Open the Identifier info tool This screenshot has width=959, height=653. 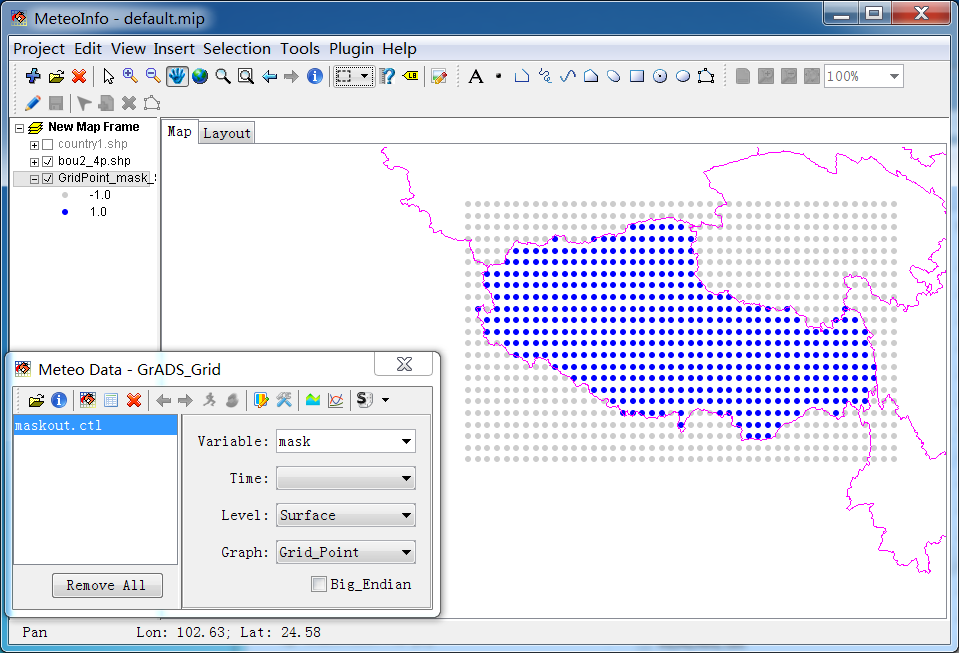pos(315,75)
